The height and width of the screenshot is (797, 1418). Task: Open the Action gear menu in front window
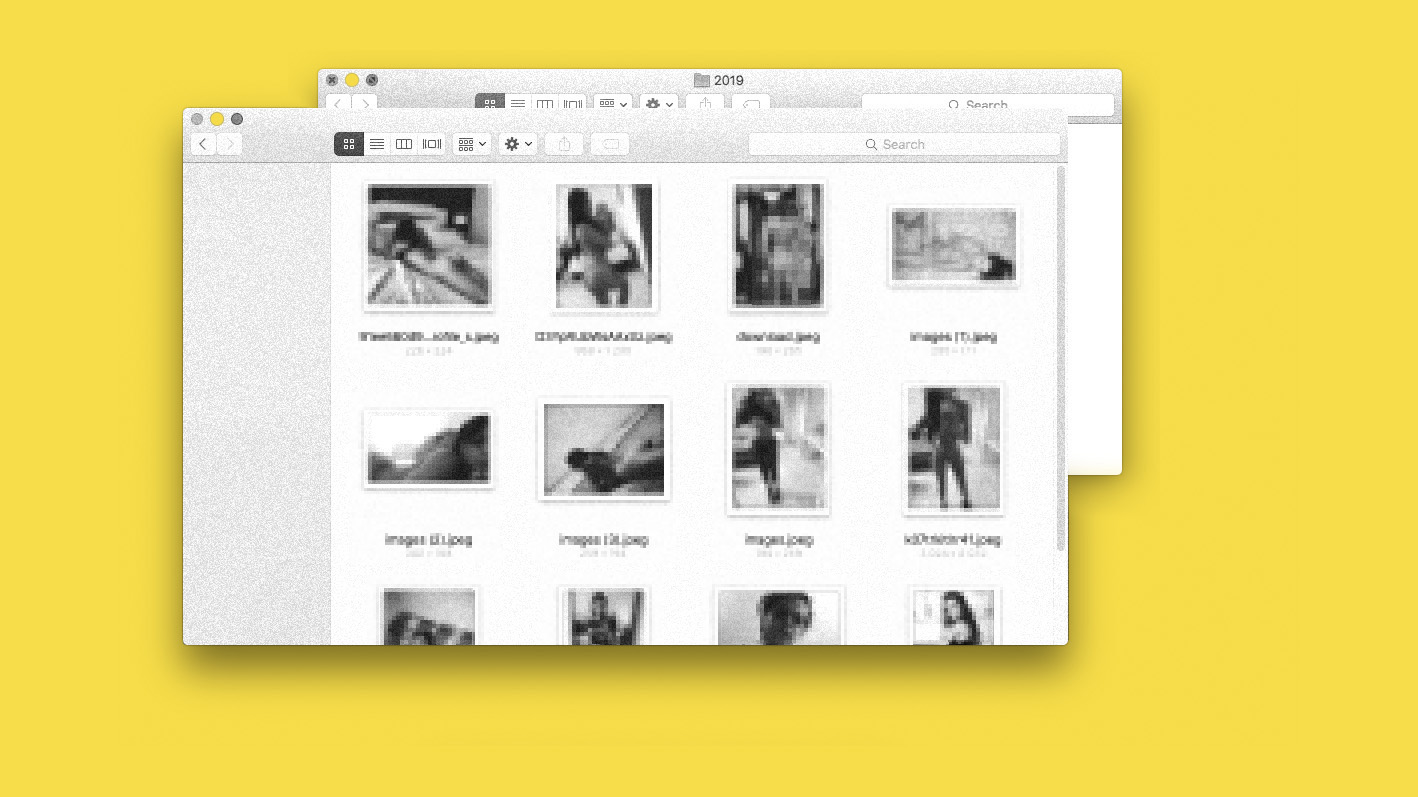point(518,144)
